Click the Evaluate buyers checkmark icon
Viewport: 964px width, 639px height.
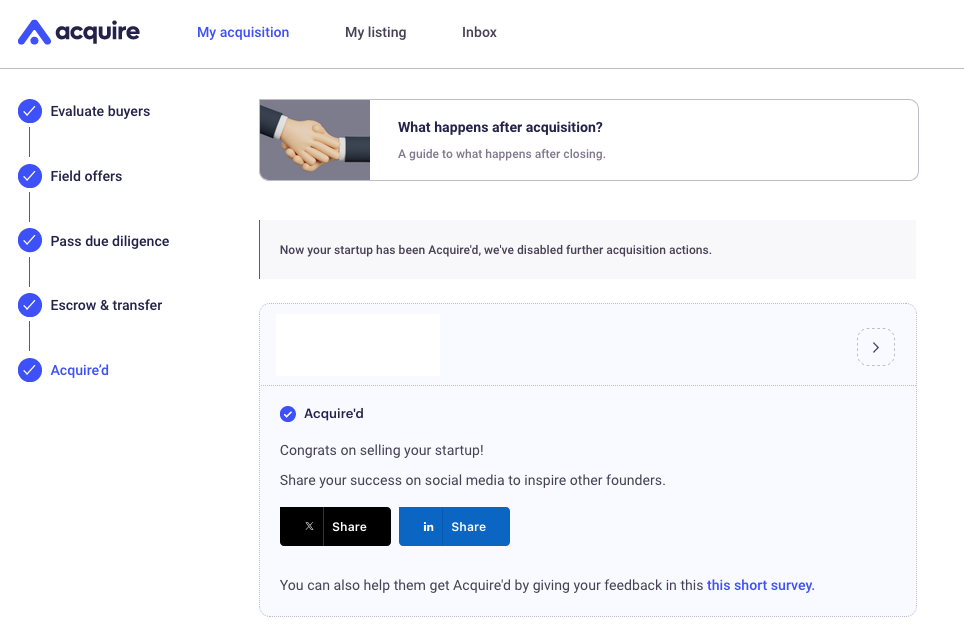point(30,111)
